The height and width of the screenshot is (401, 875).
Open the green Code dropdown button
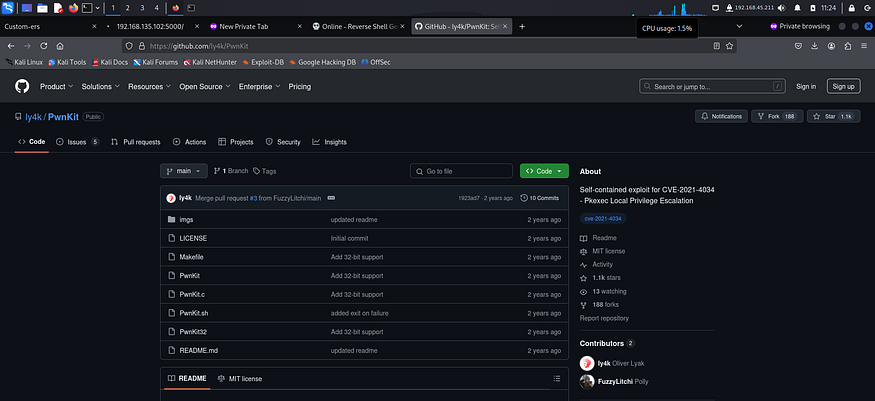[x=544, y=171]
